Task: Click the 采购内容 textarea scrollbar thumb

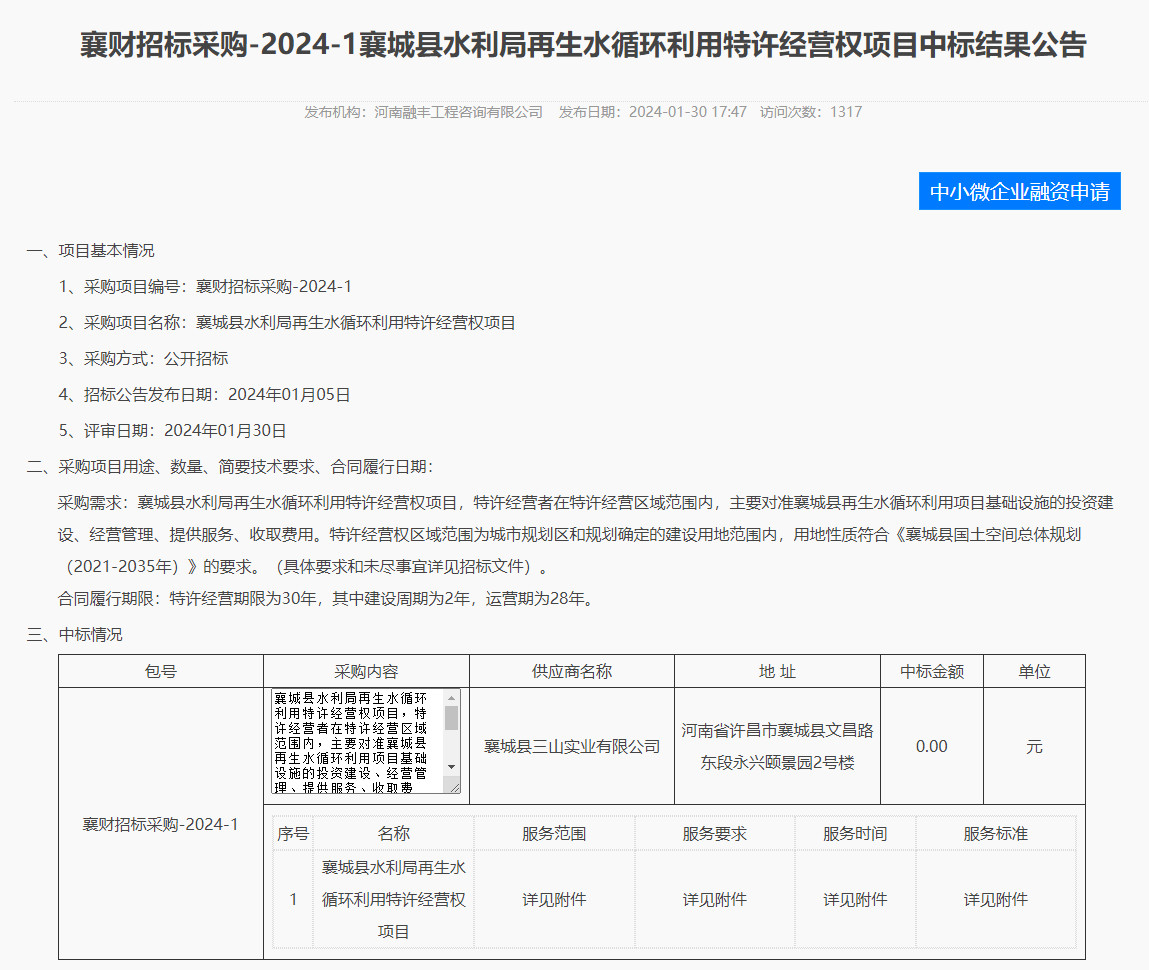Action: coord(451,718)
